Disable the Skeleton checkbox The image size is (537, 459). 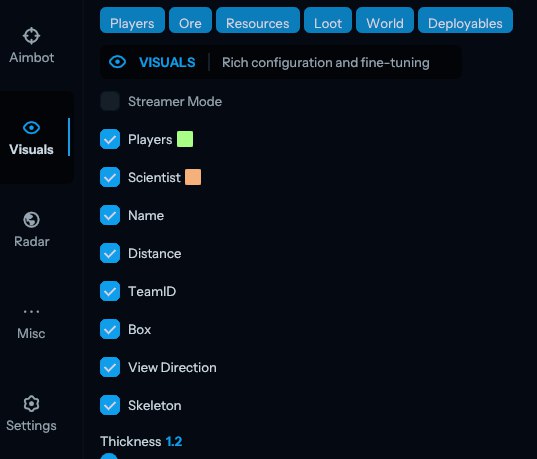110,405
